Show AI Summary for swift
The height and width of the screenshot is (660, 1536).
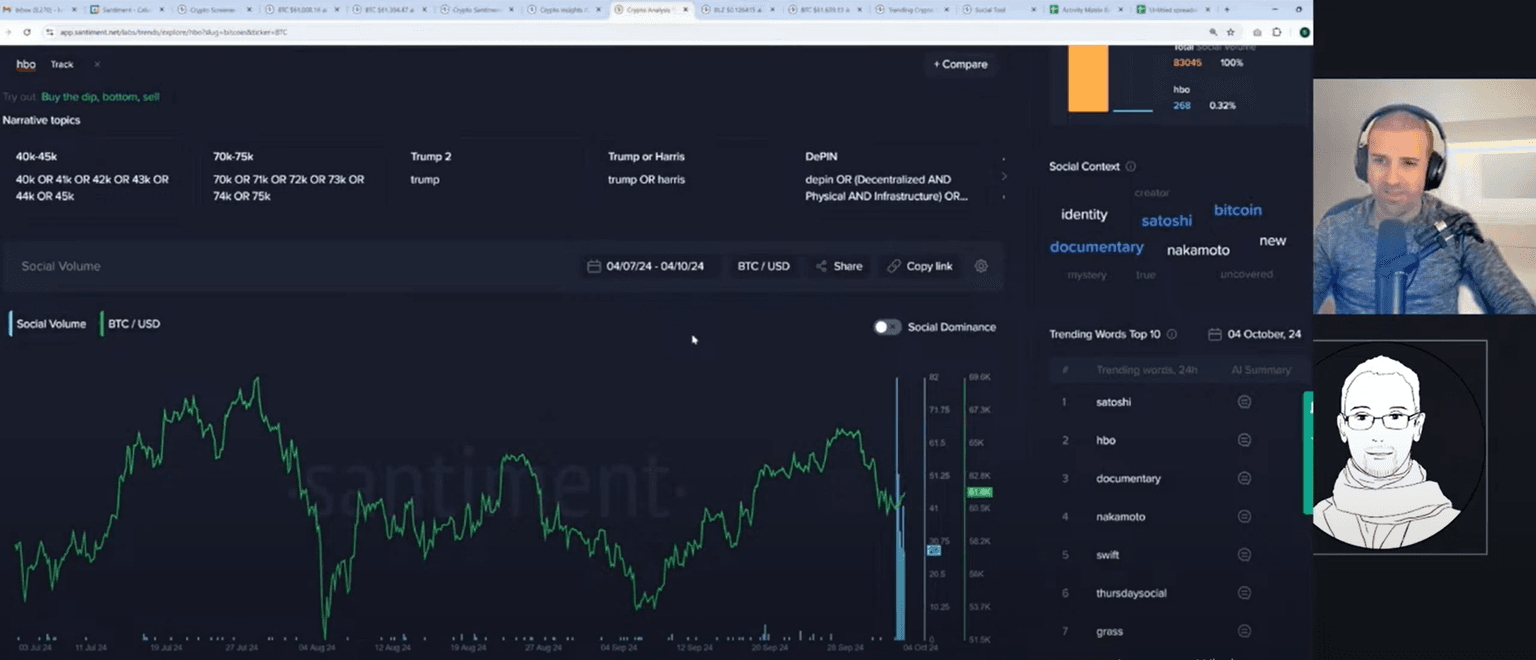click(1244, 555)
